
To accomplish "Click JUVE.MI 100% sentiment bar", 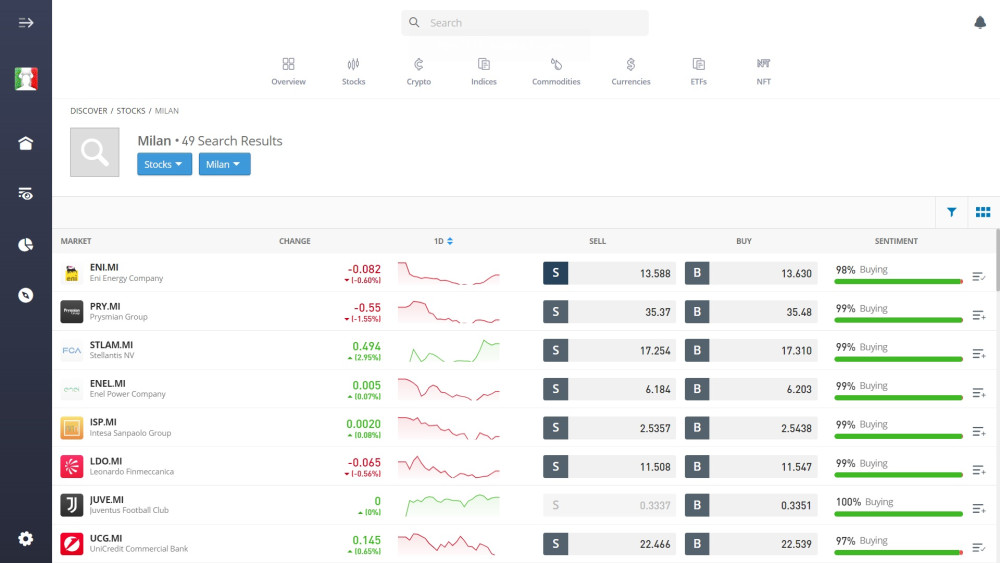I will [x=898, y=513].
